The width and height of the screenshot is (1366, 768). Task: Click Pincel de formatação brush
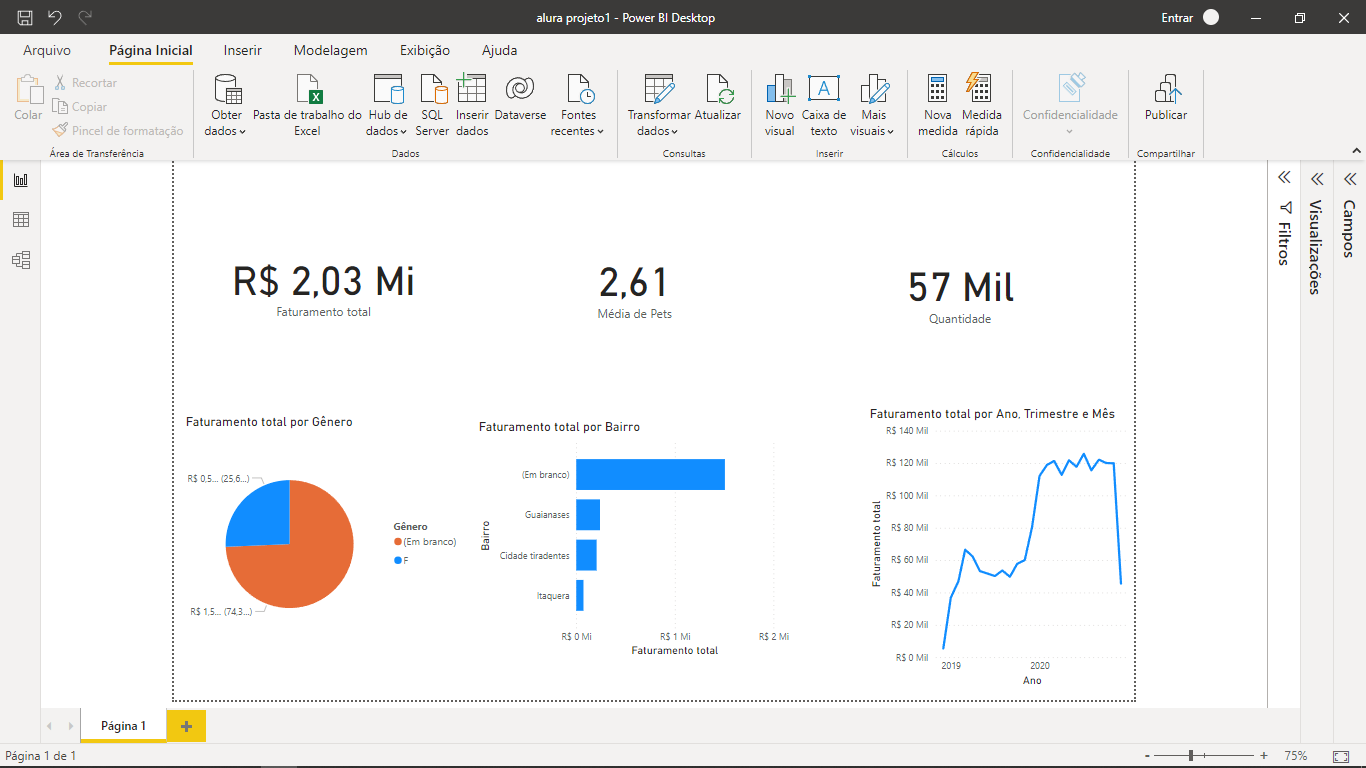tap(60, 130)
